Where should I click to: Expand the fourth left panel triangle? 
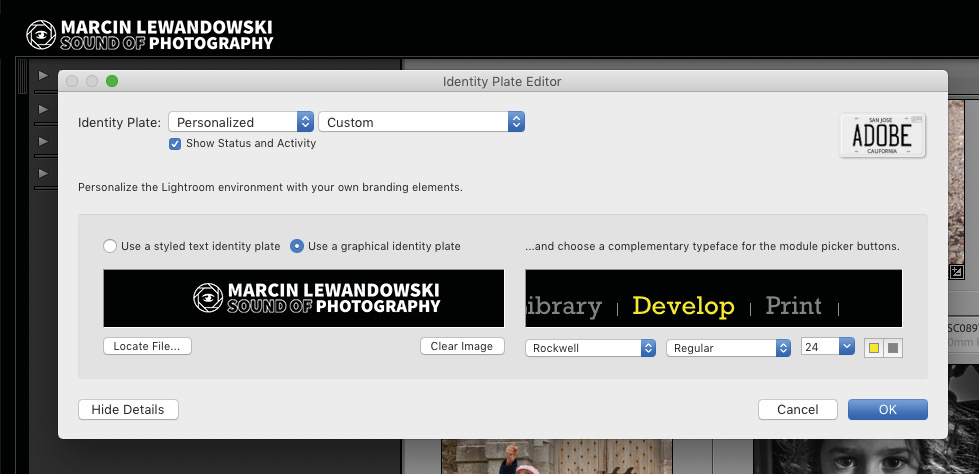point(43,173)
